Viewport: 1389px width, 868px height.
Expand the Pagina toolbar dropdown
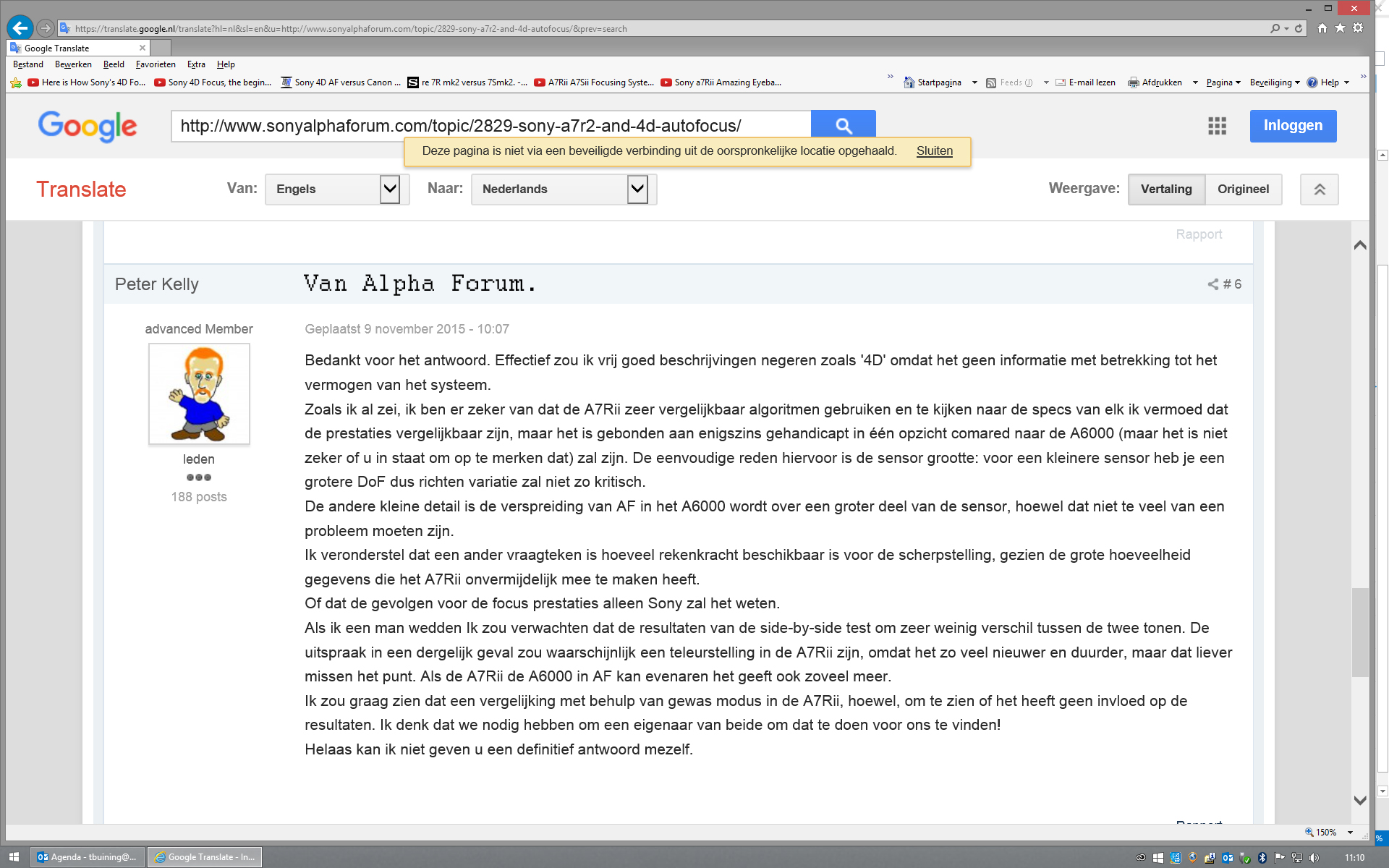[x=1223, y=82]
